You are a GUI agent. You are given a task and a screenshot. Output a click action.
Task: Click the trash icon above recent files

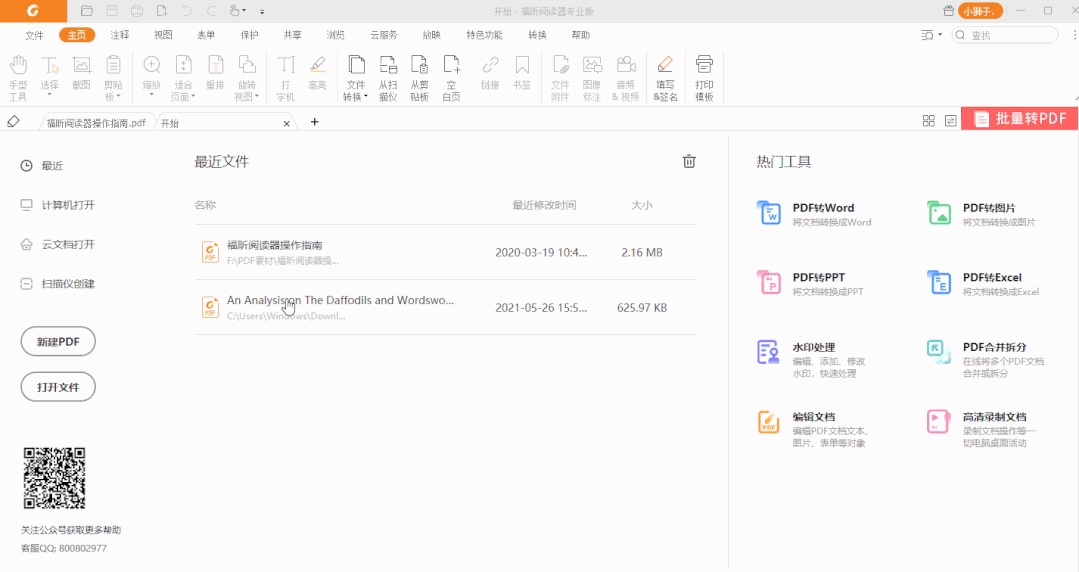click(x=688, y=162)
